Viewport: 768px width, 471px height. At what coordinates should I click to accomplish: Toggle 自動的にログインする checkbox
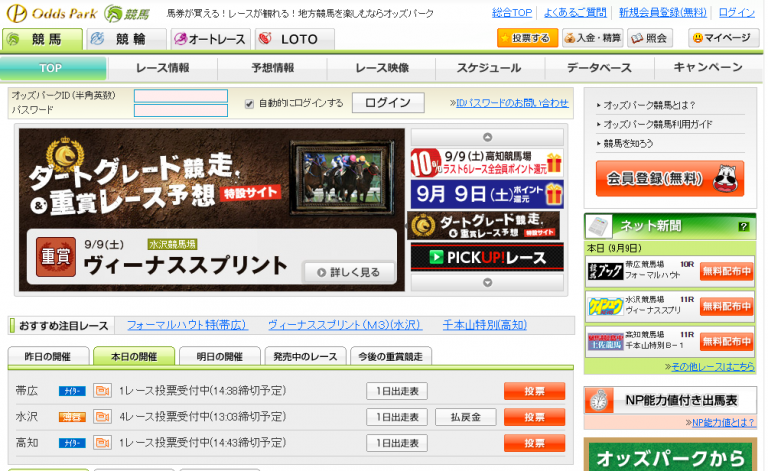pos(249,104)
